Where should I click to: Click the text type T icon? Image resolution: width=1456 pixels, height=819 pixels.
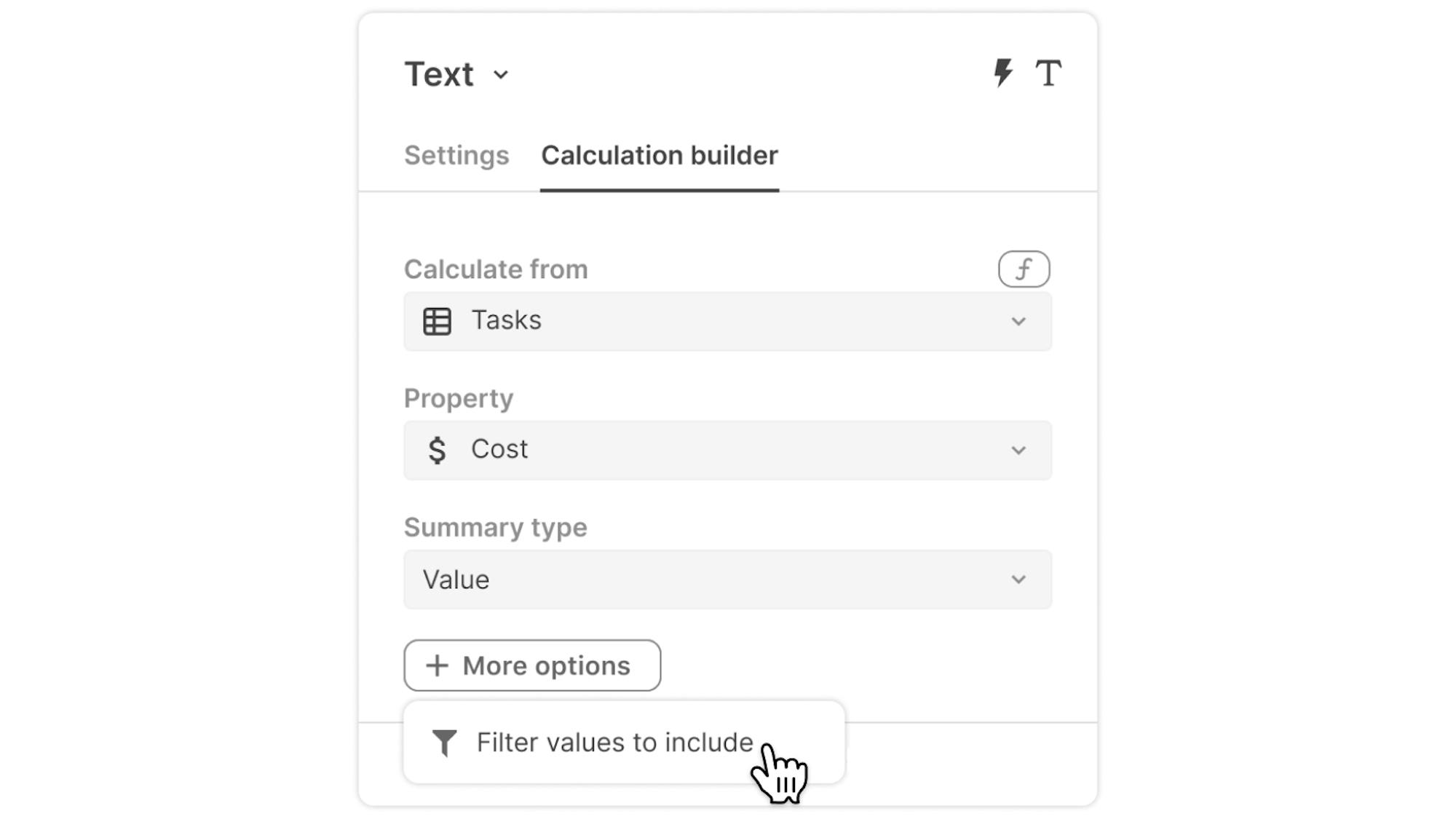pyautogui.click(x=1048, y=73)
